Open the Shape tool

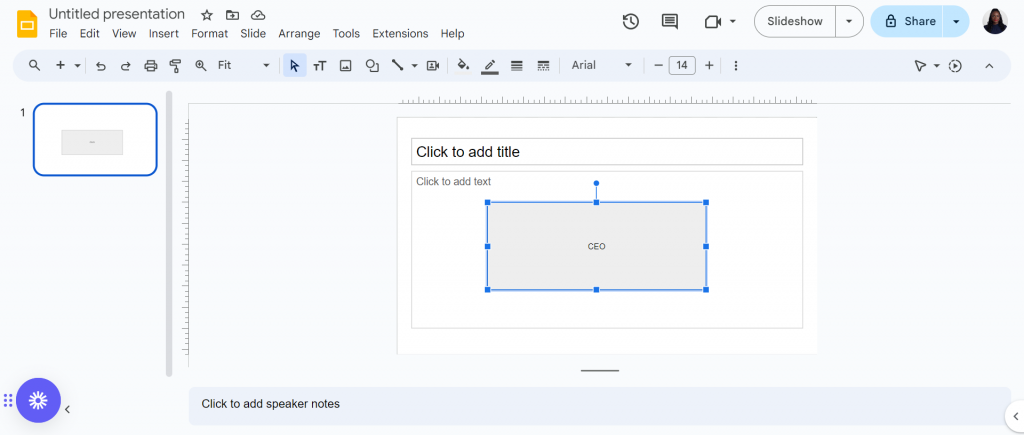372,65
